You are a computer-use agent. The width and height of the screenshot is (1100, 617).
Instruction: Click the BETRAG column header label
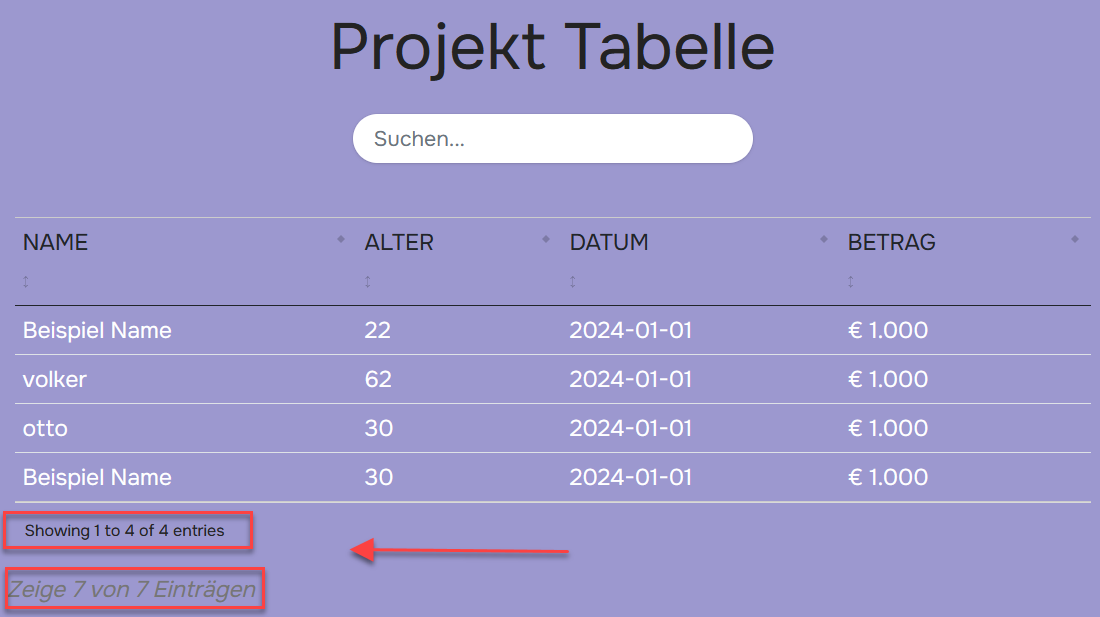(892, 242)
